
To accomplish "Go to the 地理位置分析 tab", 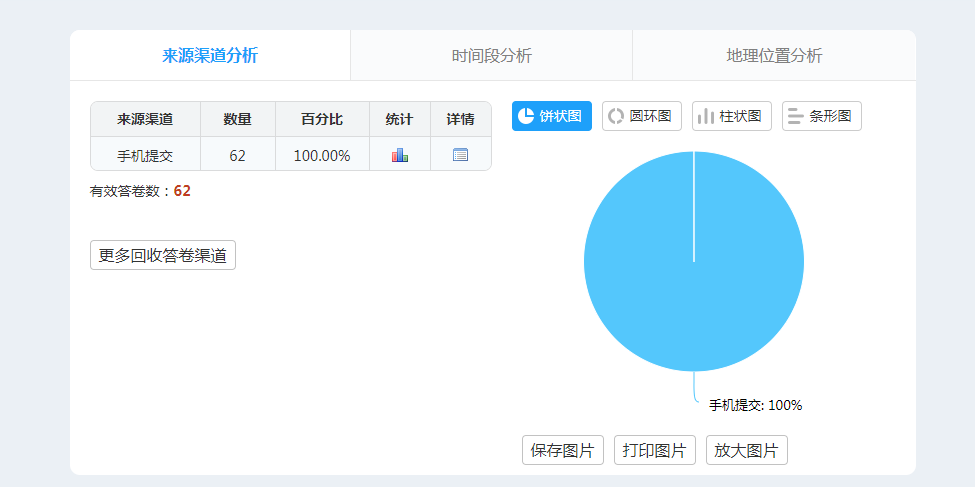I will (774, 55).
